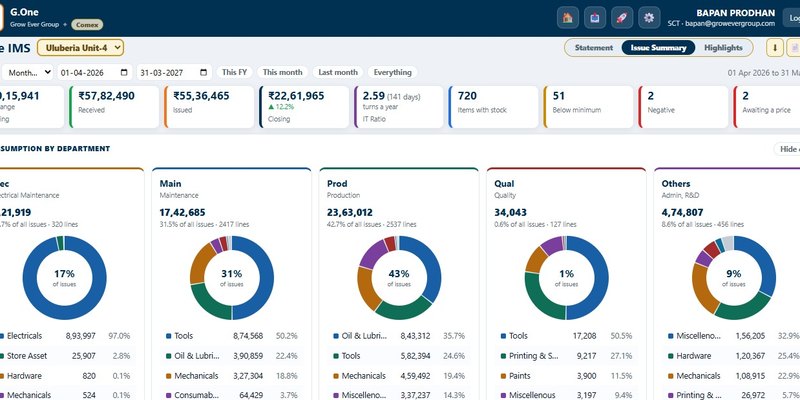Select Store Asset 25,907 row
Screen dimensions: 800x400
68,356
